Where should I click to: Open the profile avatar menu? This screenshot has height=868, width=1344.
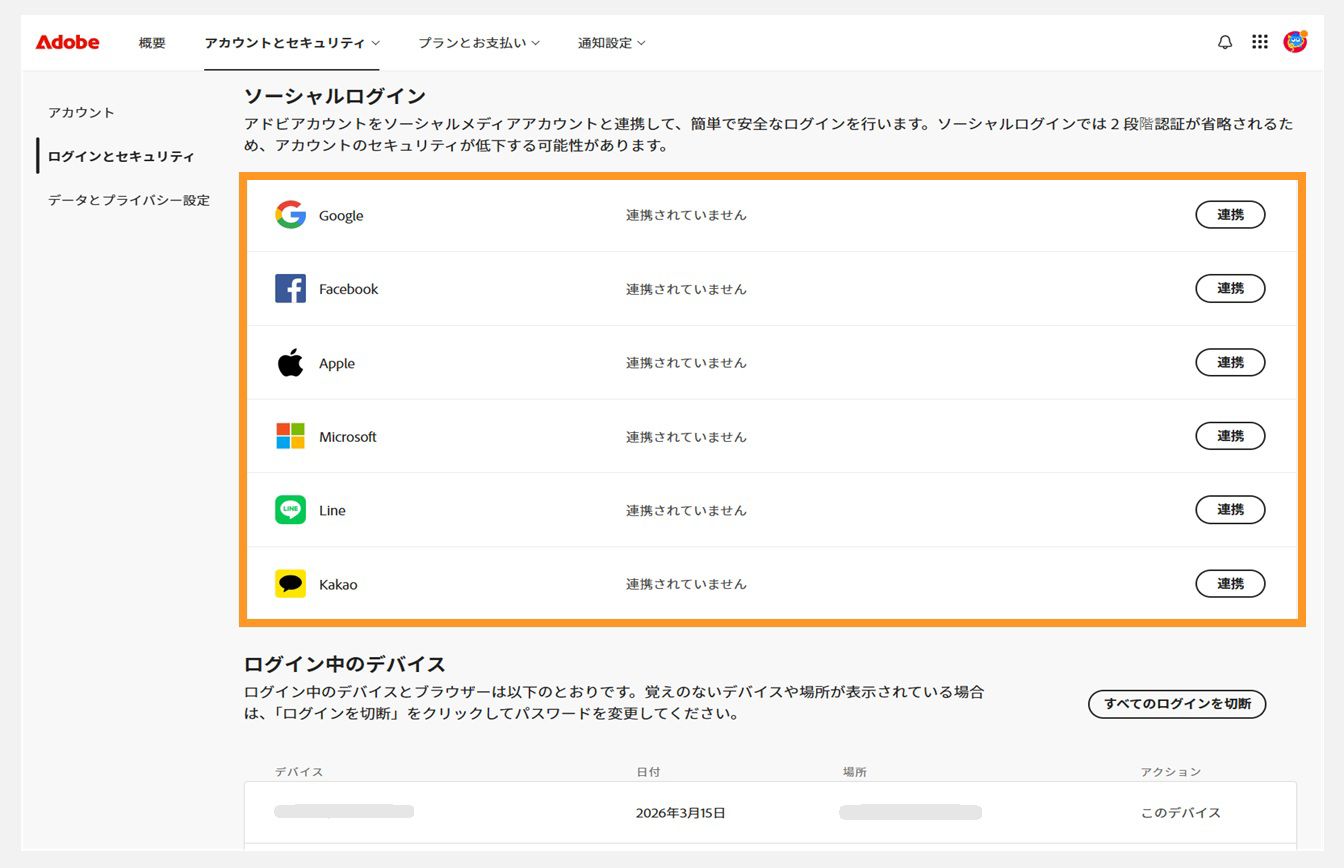[1296, 42]
